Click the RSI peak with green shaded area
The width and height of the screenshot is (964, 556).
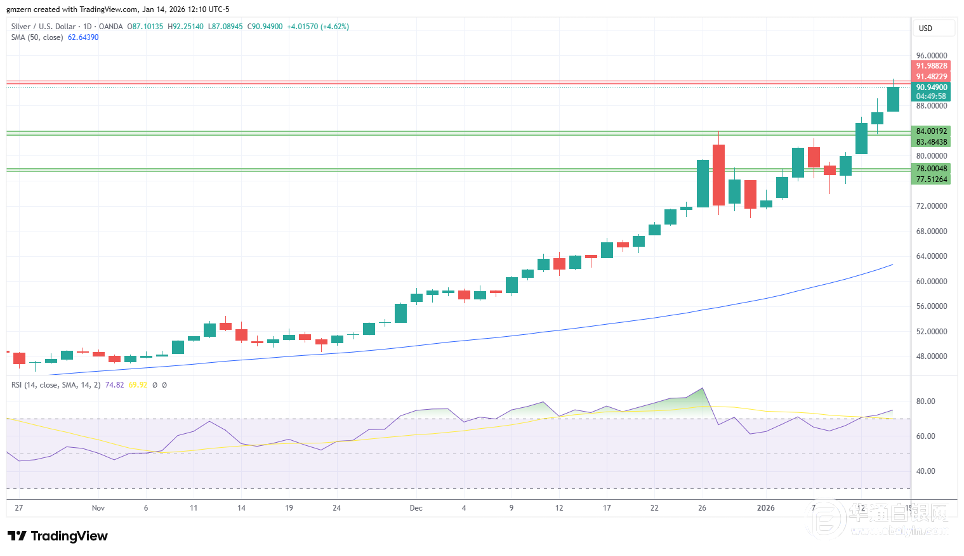pos(704,390)
